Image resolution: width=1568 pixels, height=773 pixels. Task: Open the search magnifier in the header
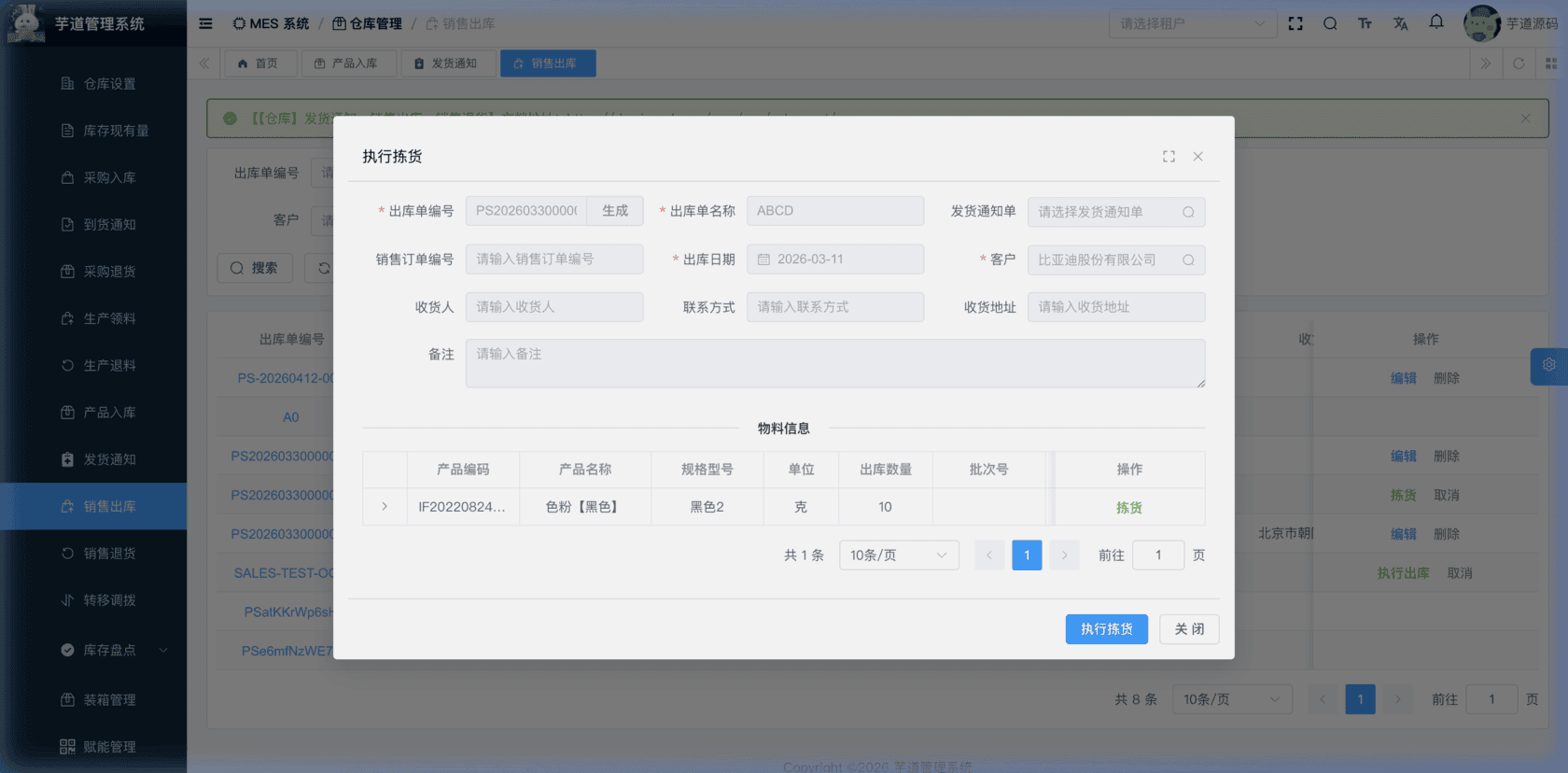[x=1330, y=23]
